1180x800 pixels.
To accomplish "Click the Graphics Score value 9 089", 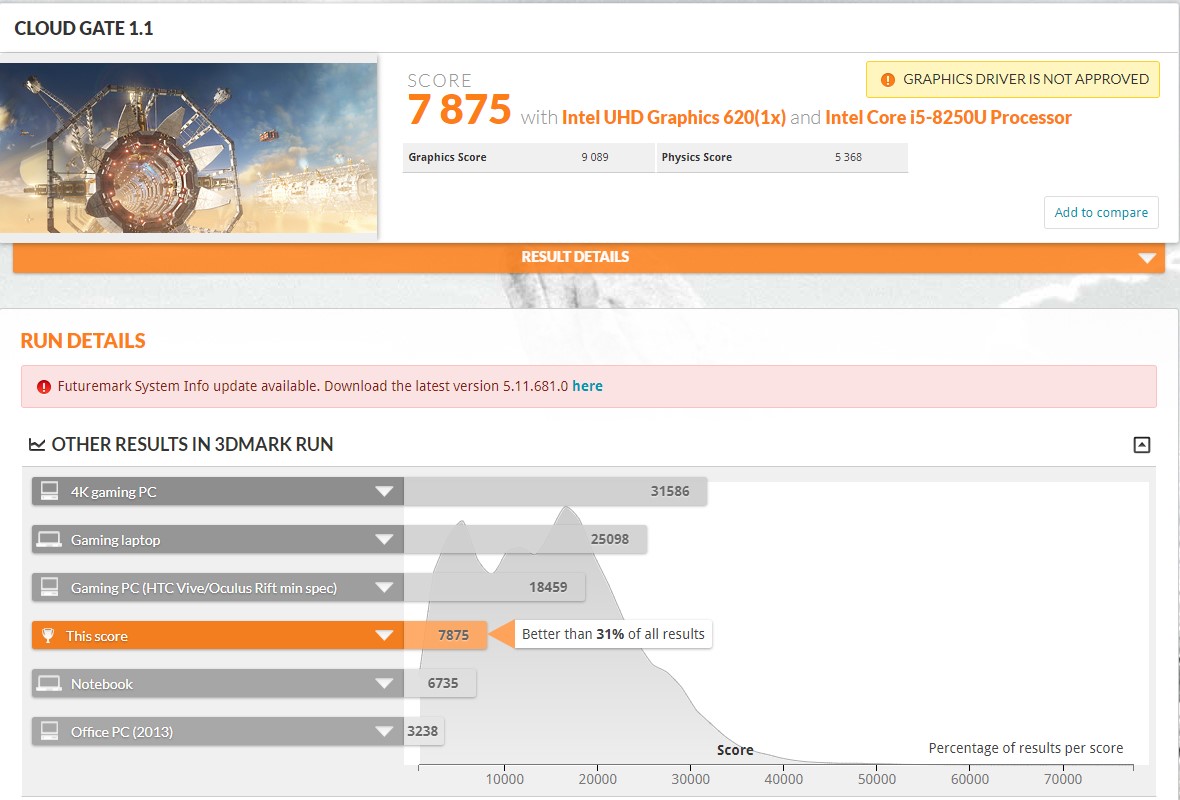I will pyautogui.click(x=595, y=157).
